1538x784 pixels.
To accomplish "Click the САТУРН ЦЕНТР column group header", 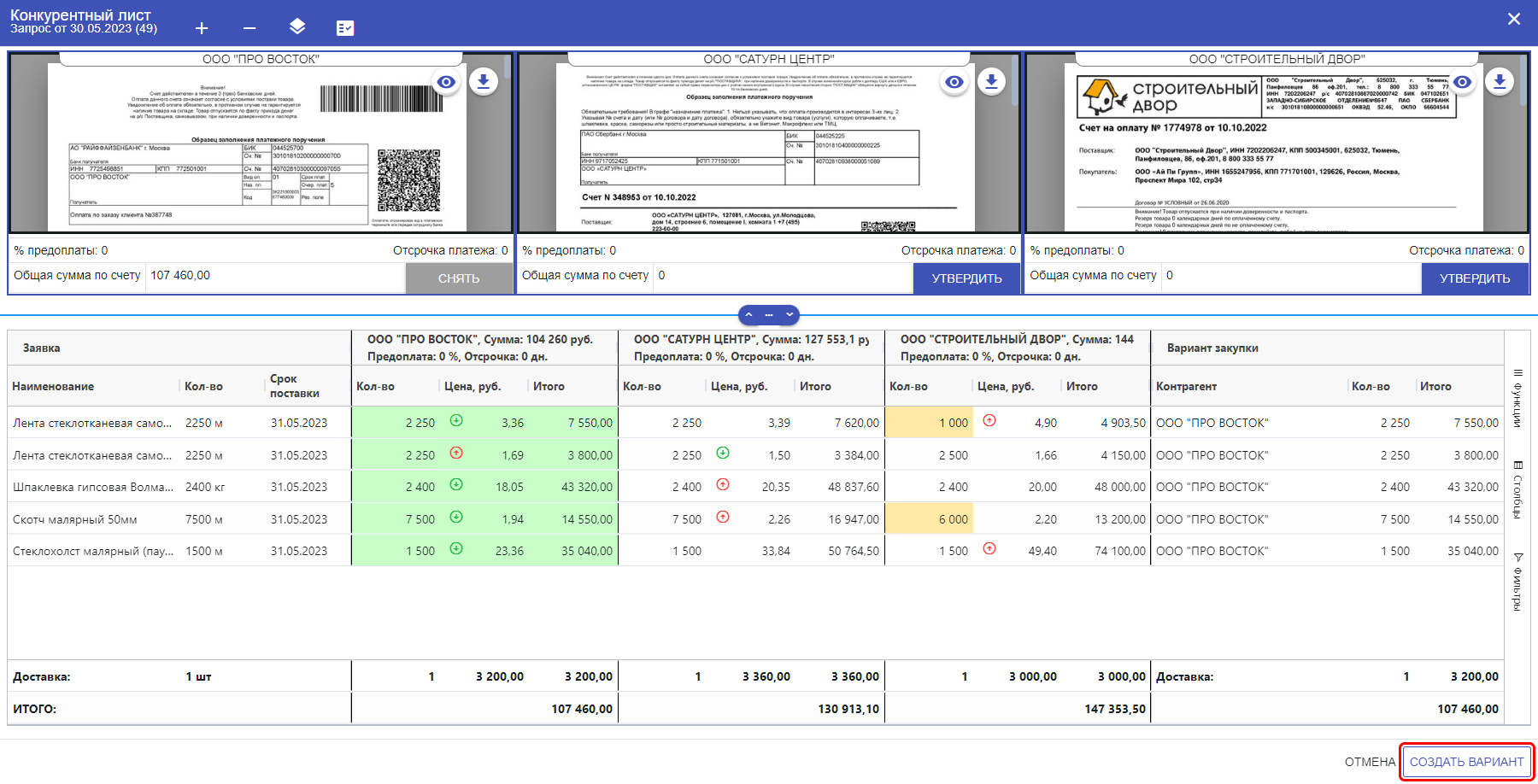I will pos(751,348).
